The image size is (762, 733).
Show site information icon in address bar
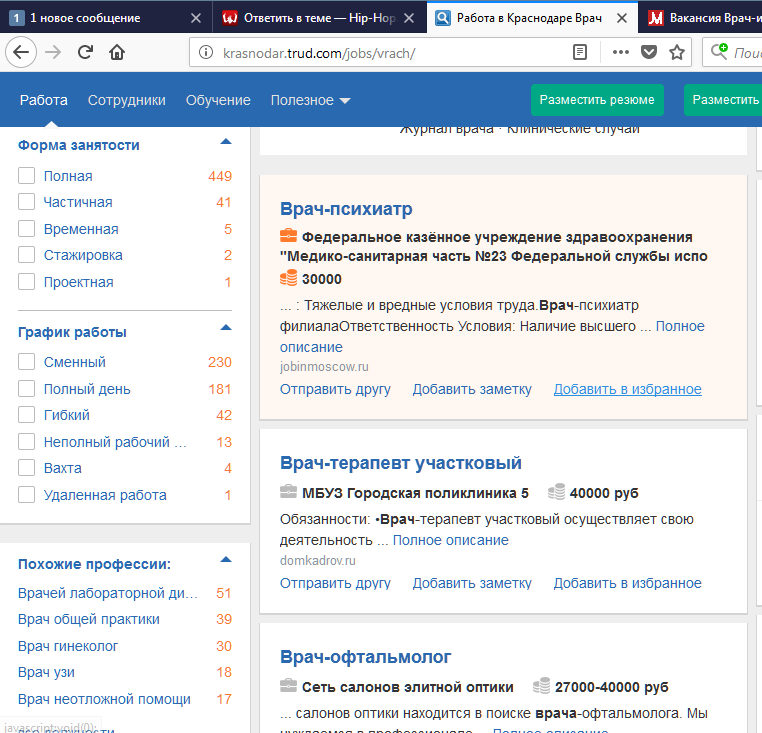(206, 52)
